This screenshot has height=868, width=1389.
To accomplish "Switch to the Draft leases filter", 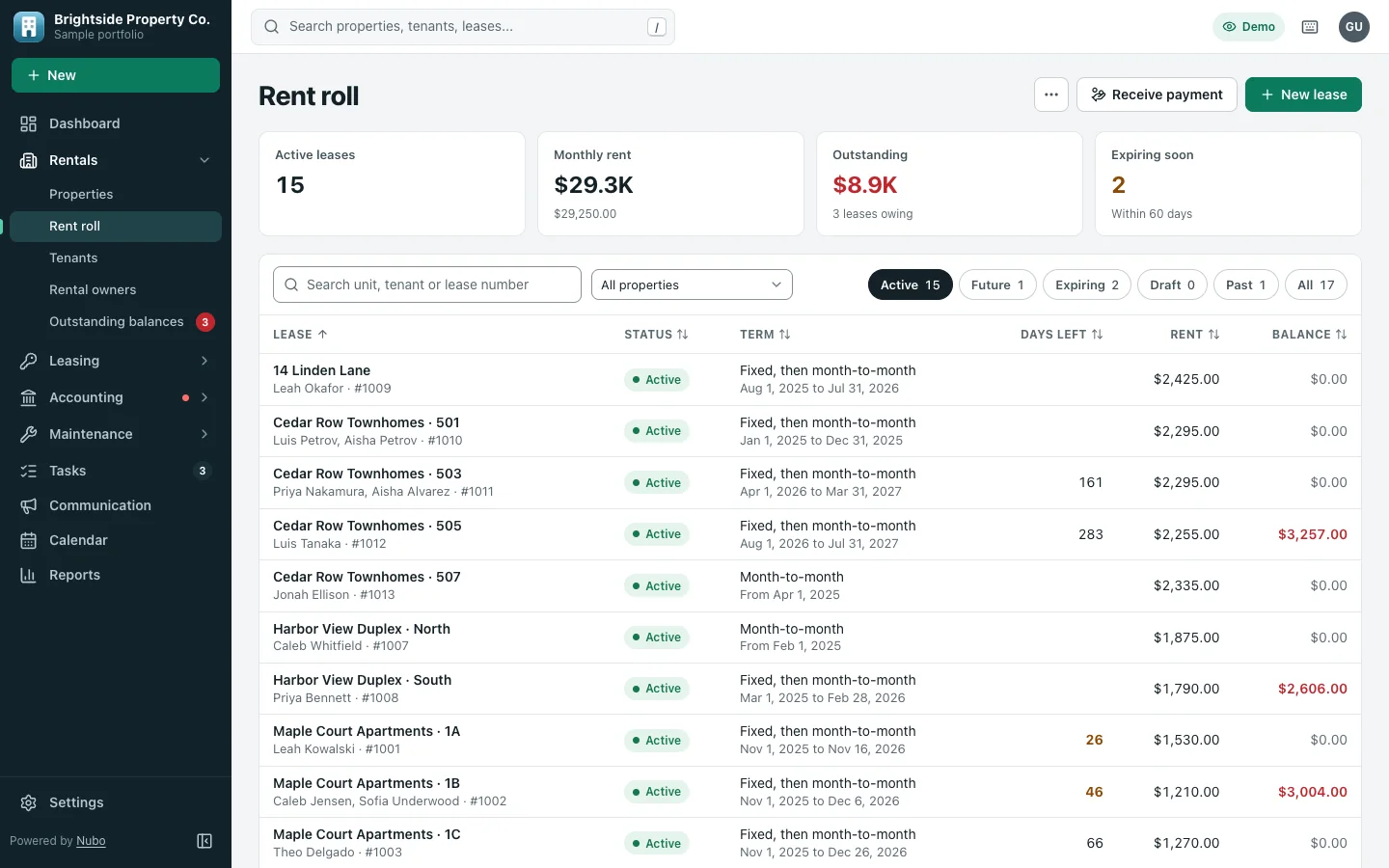I will [1172, 285].
